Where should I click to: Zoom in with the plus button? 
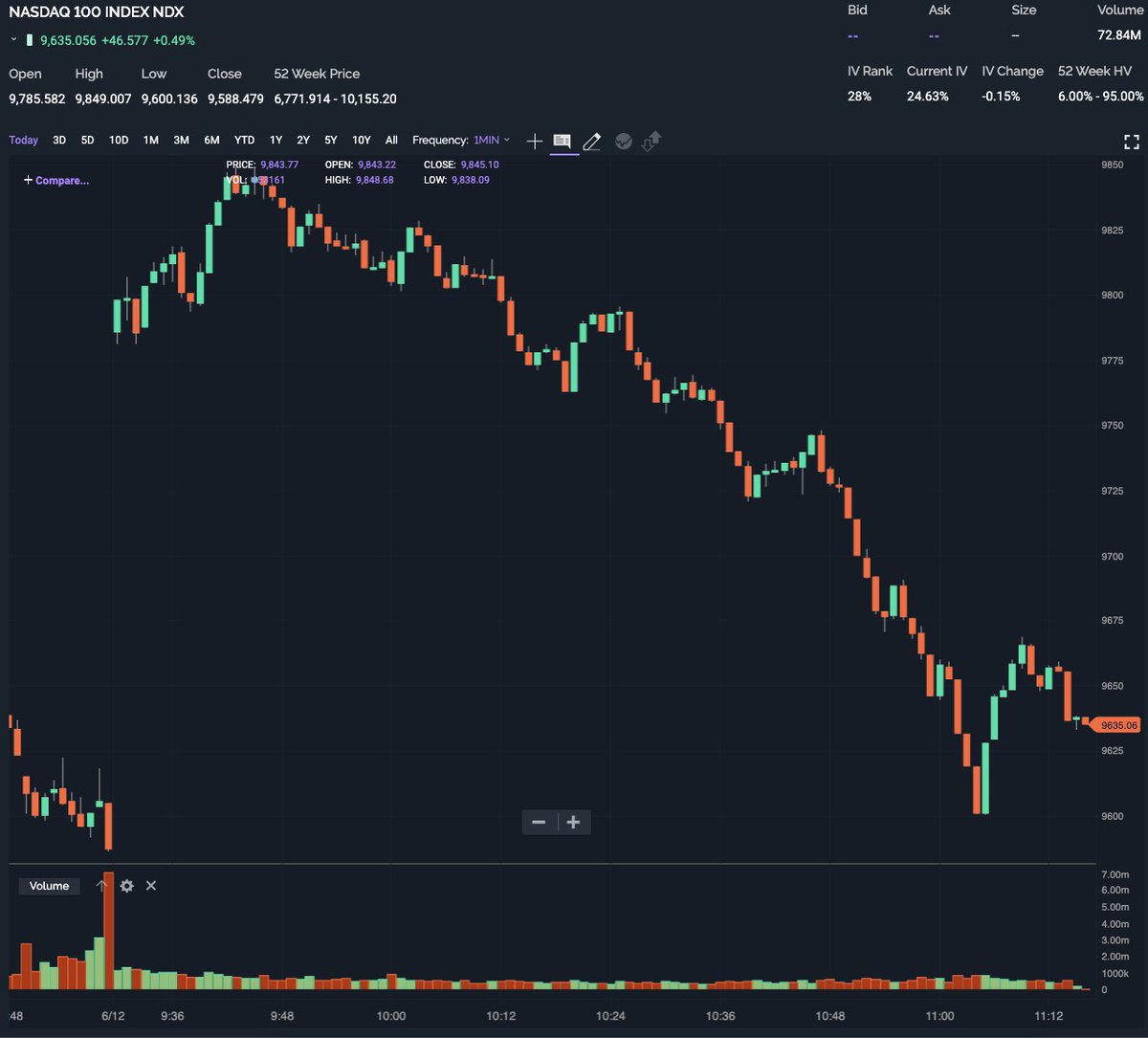tap(573, 822)
